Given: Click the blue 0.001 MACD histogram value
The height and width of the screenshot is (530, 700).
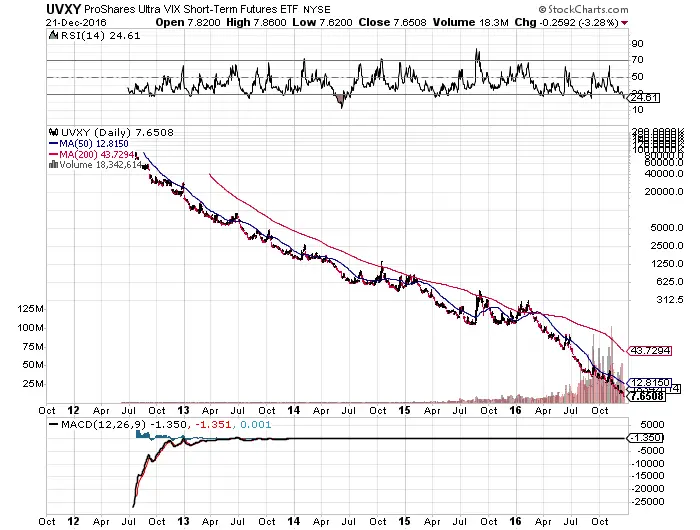Looking at the screenshot, I should tap(255, 424).
